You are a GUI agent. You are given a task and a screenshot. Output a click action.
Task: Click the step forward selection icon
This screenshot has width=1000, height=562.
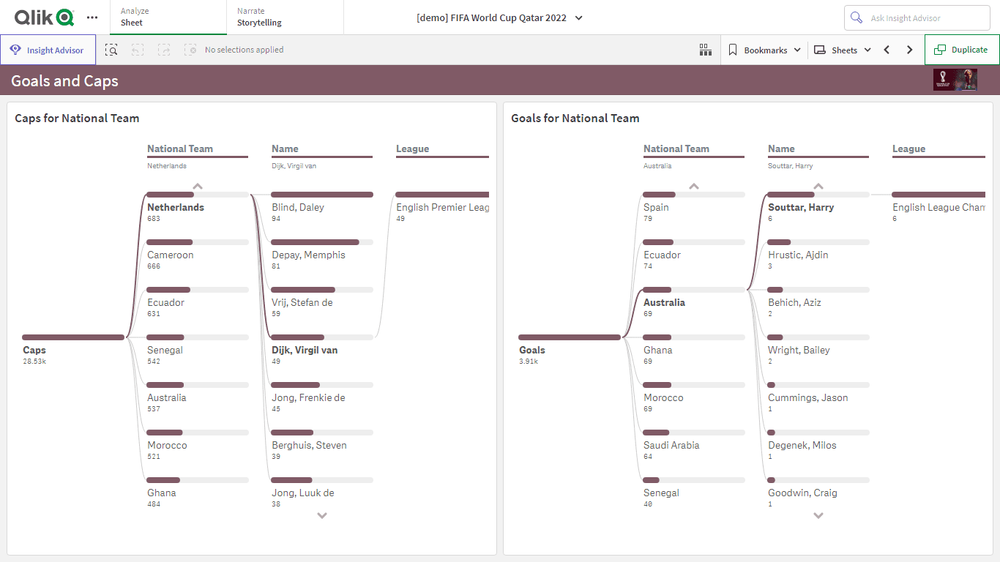pyautogui.click(x=164, y=50)
